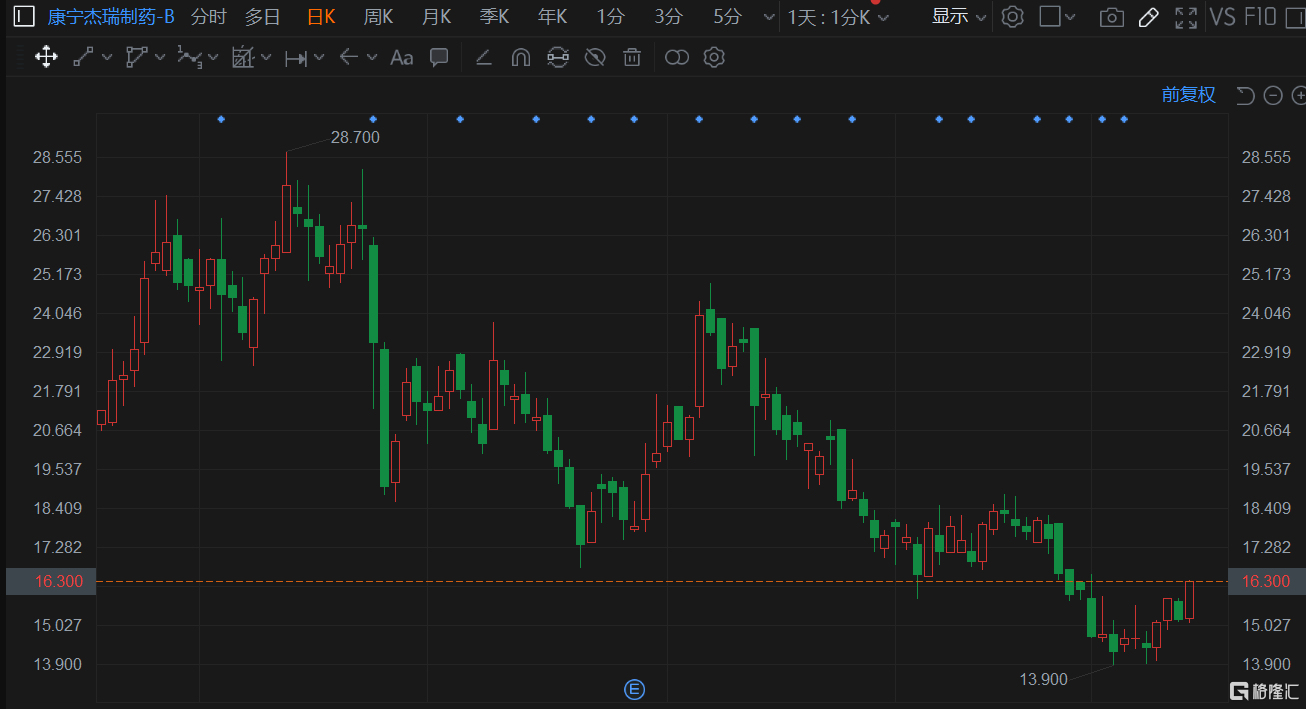Toggle lock drawings icon
The image size is (1306, 709).
click(558, 57)
